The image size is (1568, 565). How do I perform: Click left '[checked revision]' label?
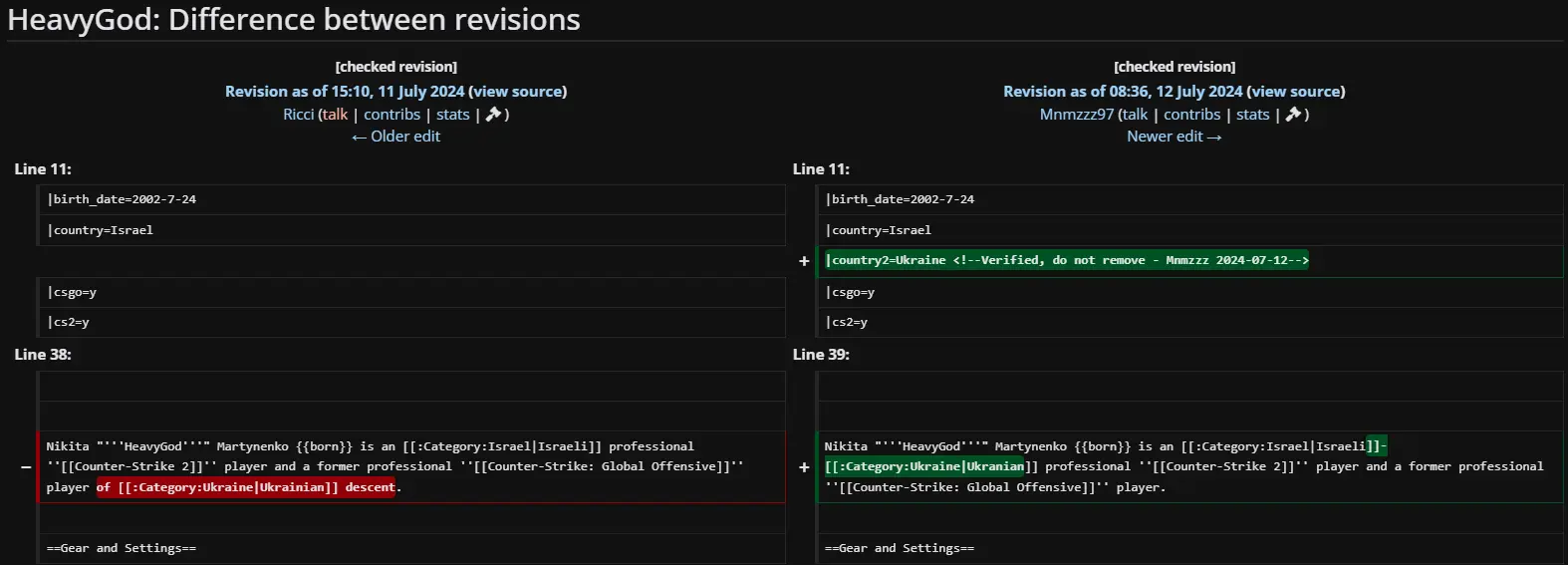point(396,67)
